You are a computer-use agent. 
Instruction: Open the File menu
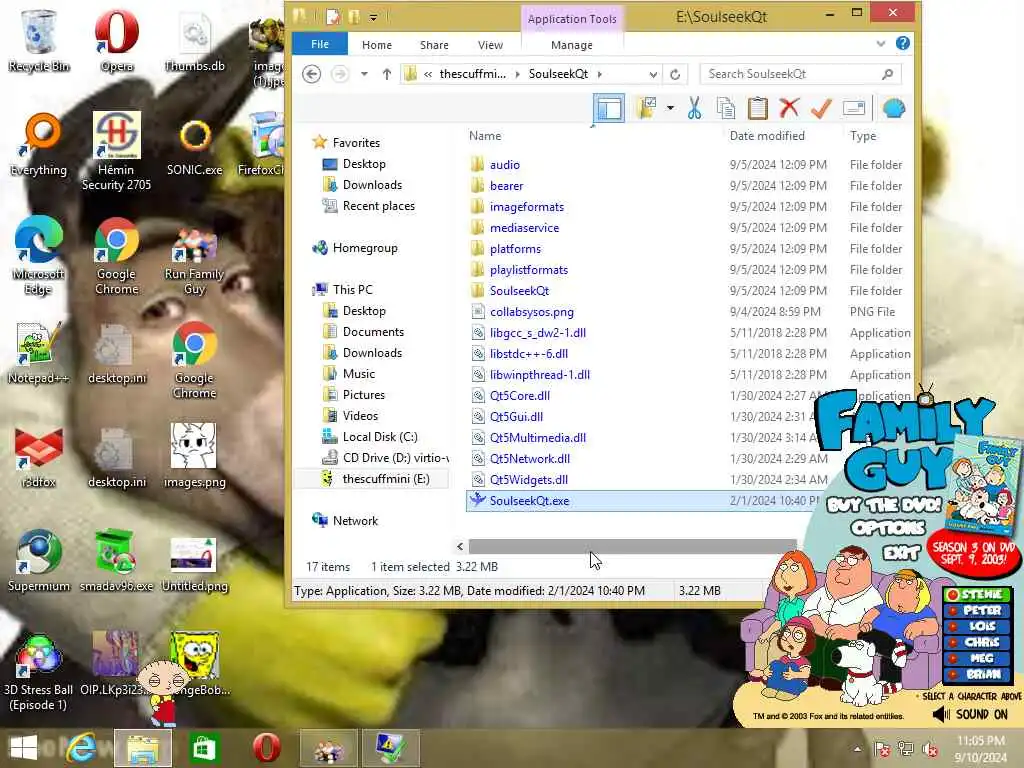tap(320, 44)
